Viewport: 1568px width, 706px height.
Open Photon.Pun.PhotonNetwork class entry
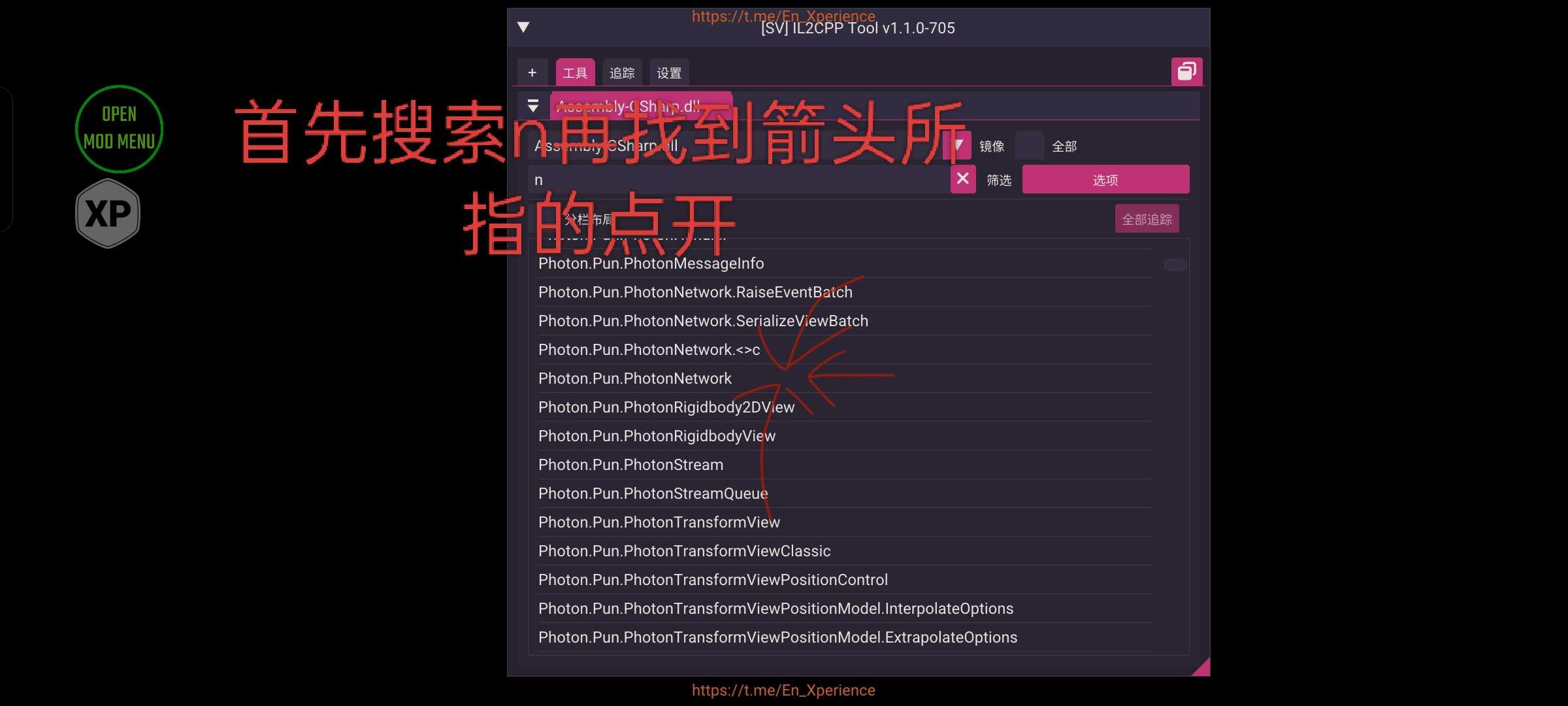634,378
